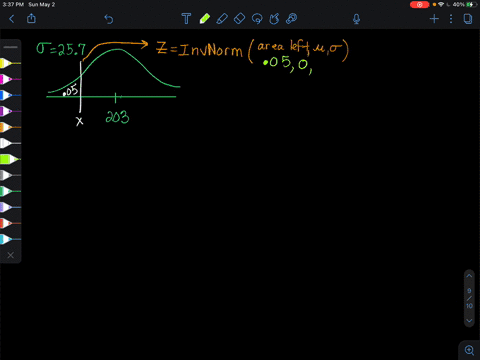Open the more options menu
Image resolution: width=480 pixels, height=360 pixels.
(x=451, y=19)
